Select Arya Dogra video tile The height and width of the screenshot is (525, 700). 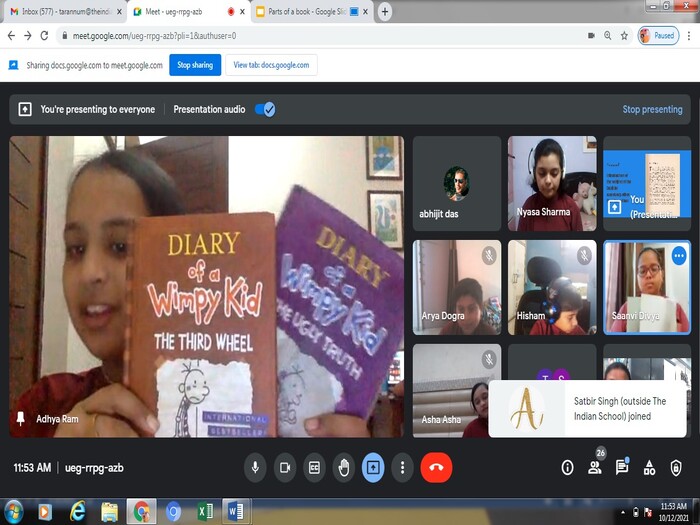(x=457, y=288)
